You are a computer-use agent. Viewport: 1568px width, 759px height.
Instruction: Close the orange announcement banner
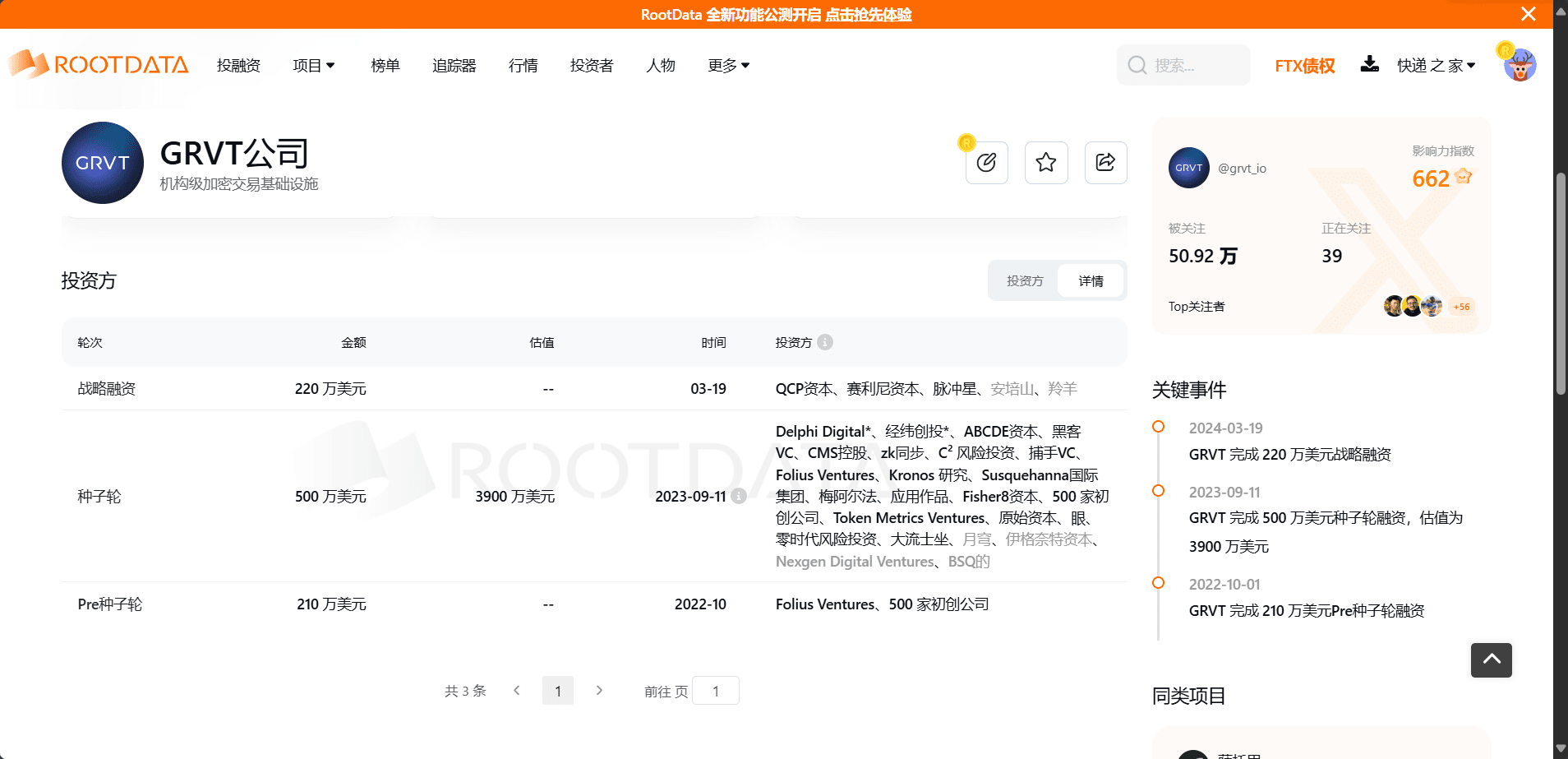[x=1528, y=14]
